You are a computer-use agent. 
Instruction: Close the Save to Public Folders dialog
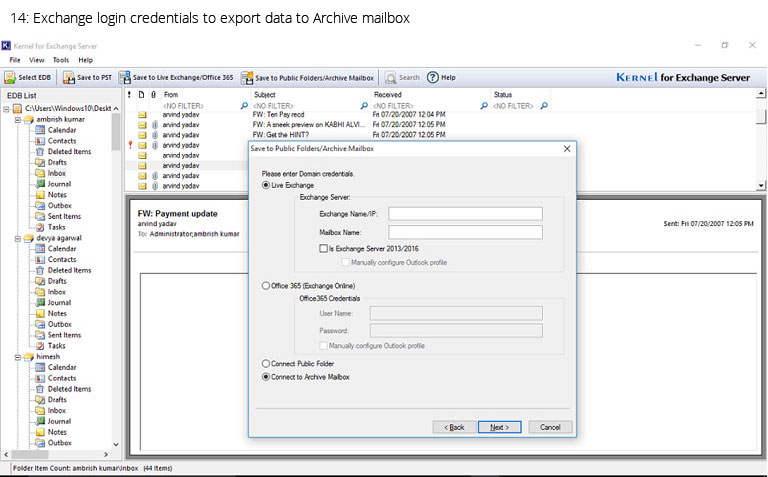567,148
